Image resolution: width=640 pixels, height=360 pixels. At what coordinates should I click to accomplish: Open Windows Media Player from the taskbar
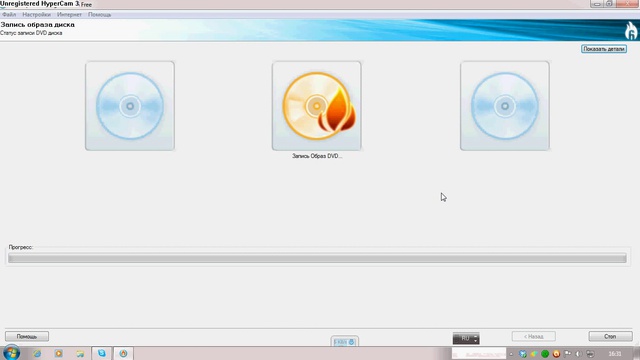click(58, 353)
